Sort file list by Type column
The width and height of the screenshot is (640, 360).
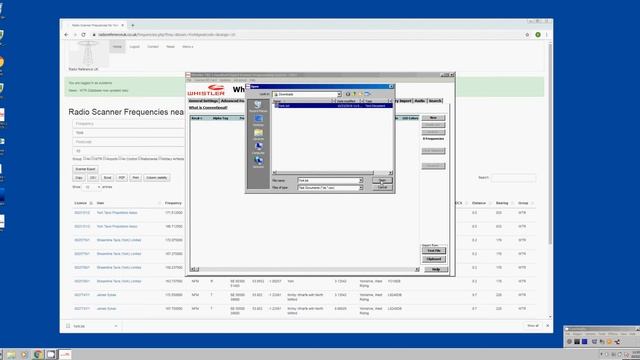[x=376, y=101]
